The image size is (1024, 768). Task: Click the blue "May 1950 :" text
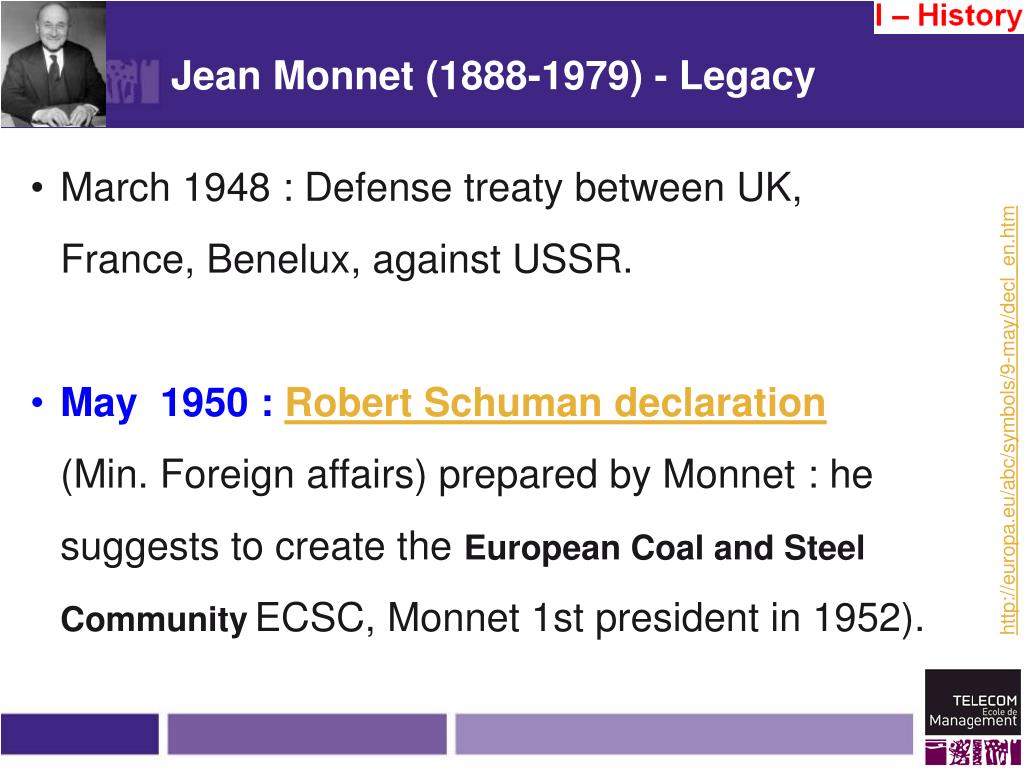point(167,403)
